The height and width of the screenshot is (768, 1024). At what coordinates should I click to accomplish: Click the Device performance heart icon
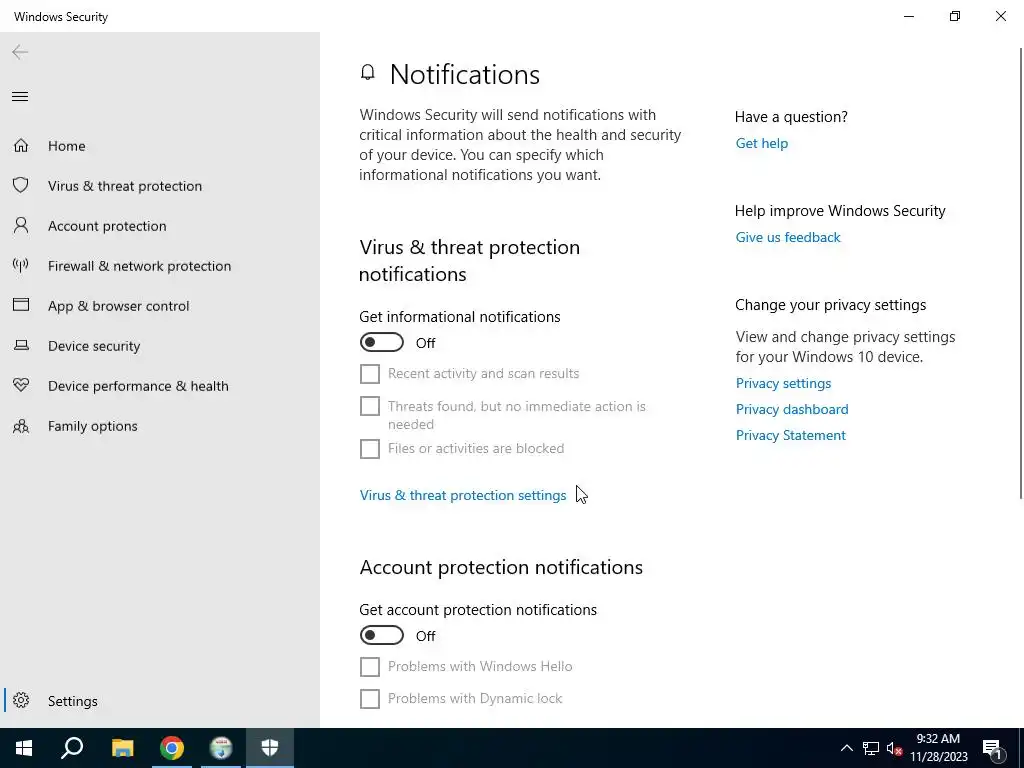[x=21, y=385]
